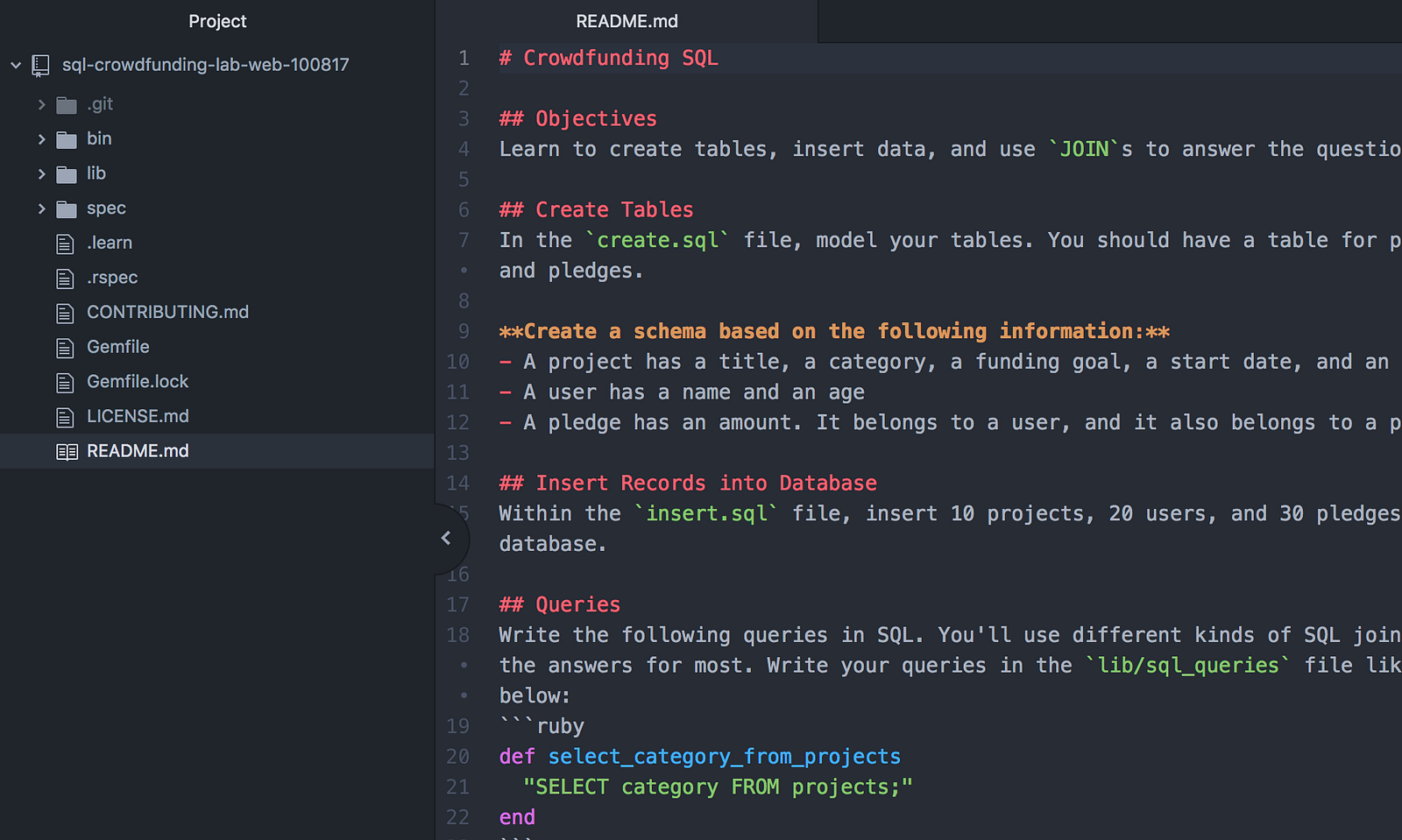Click the spec folder icon

pos(67,208)
